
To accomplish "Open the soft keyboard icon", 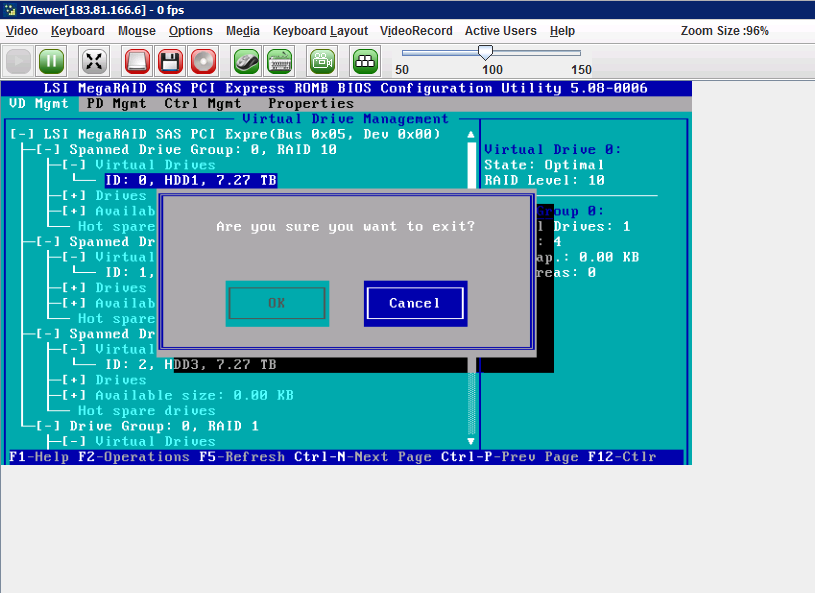I will [279, 62].
